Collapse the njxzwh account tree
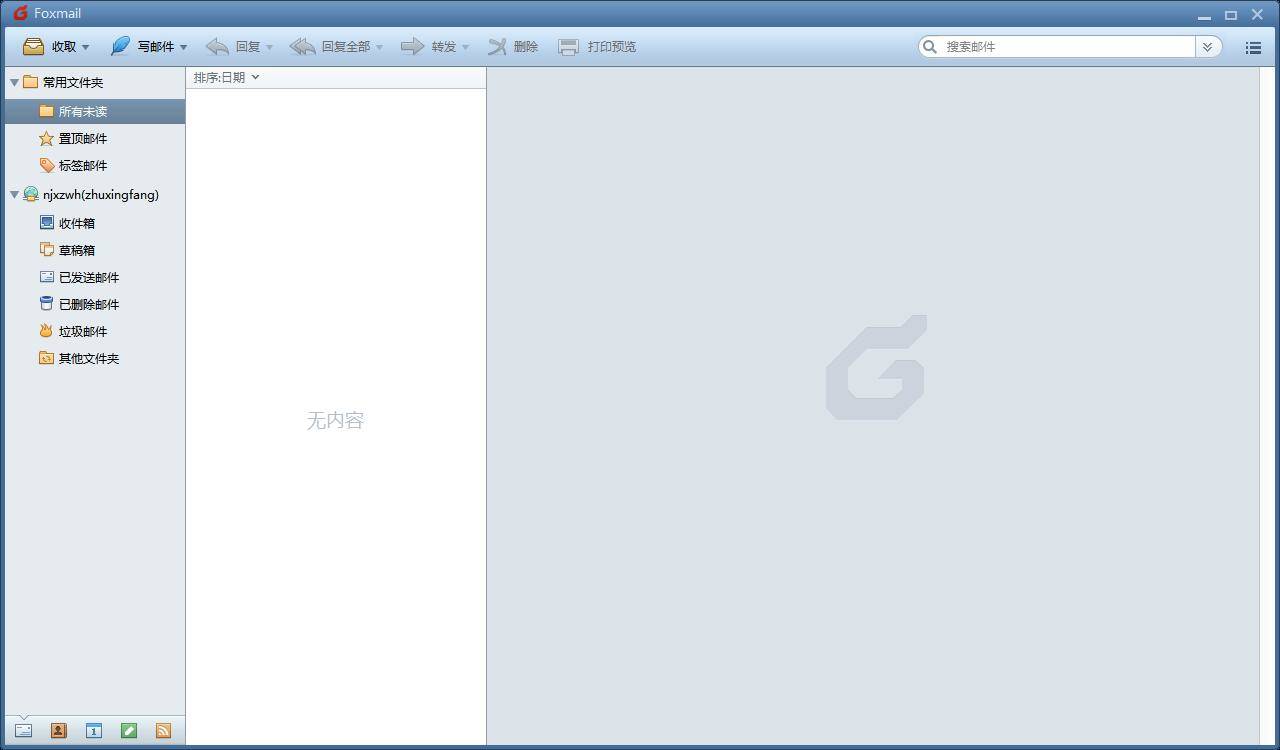1280x750 pixels. coord(14,195)
